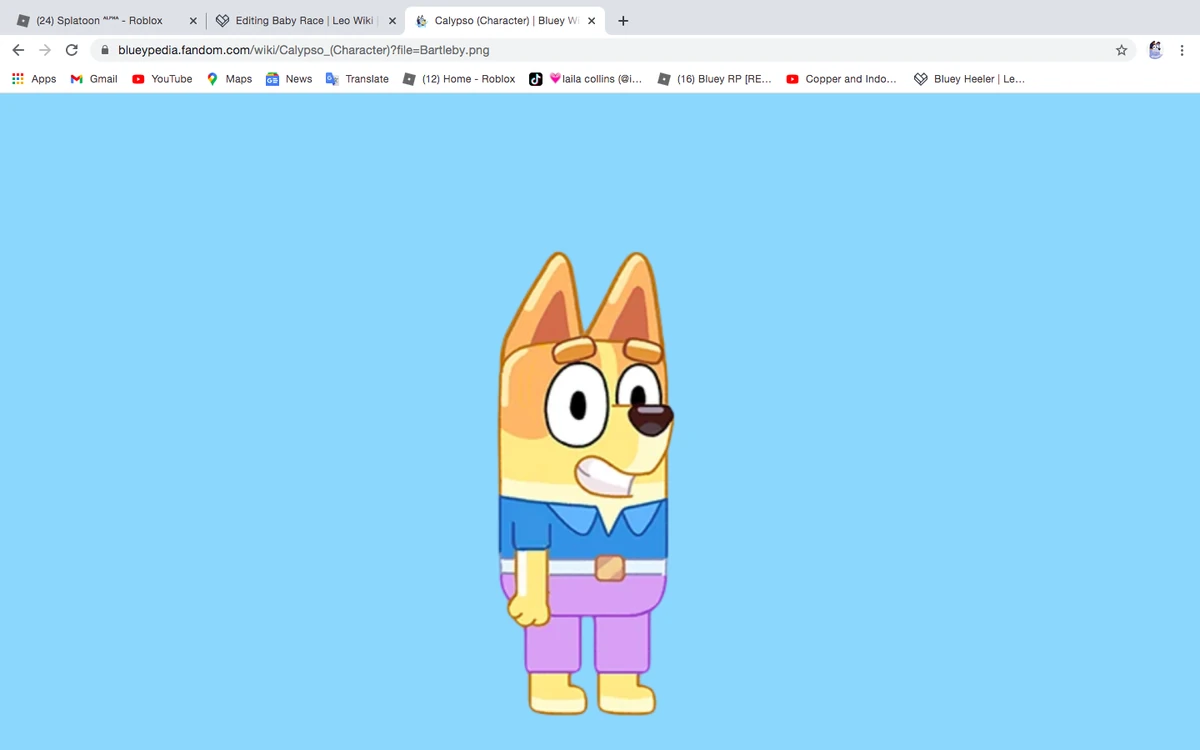Viewport: 1200px width, 750px height.
Task: Click the browser profile avatar
Action: pos(1155,48)
